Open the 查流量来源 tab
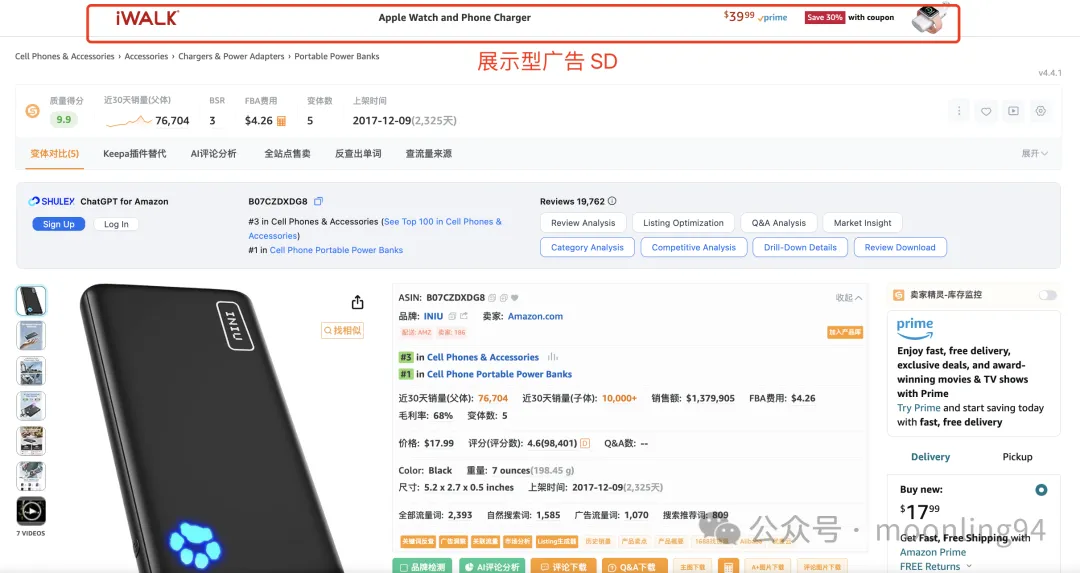The width and height of the screenshot is (1080, 573). coord(428,154)
